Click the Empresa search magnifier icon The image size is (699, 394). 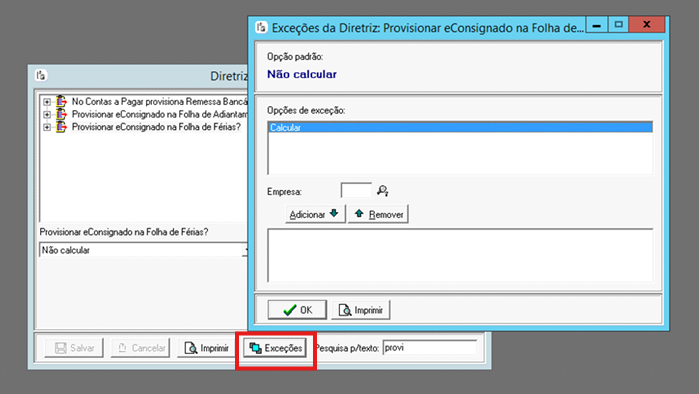pyautogui.click(x=382, y=191)
